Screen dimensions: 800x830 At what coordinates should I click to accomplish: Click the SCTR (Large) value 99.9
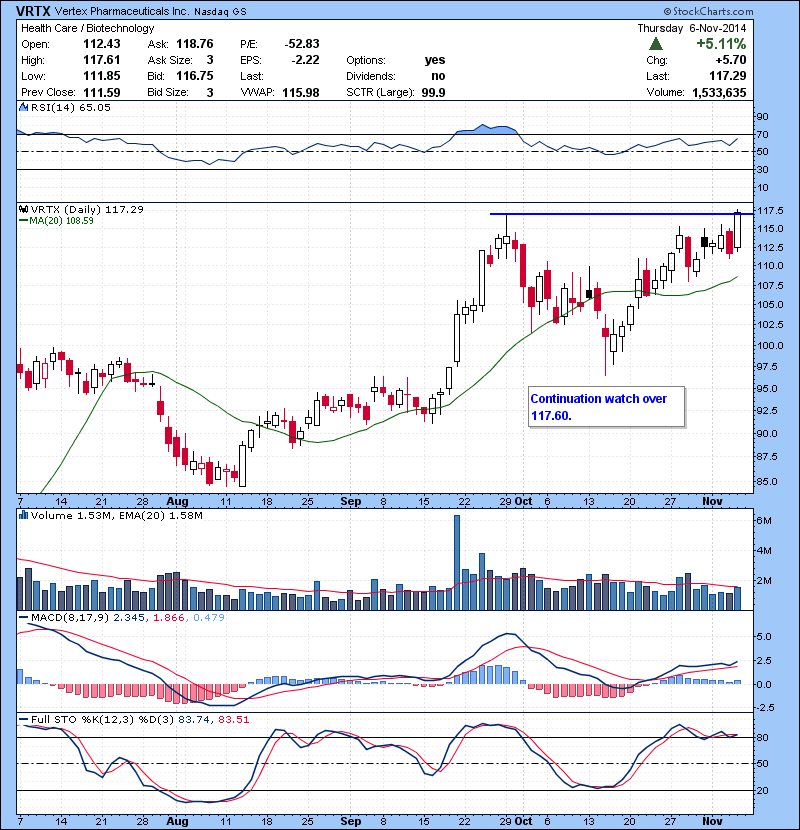click(x=433, y=93)
